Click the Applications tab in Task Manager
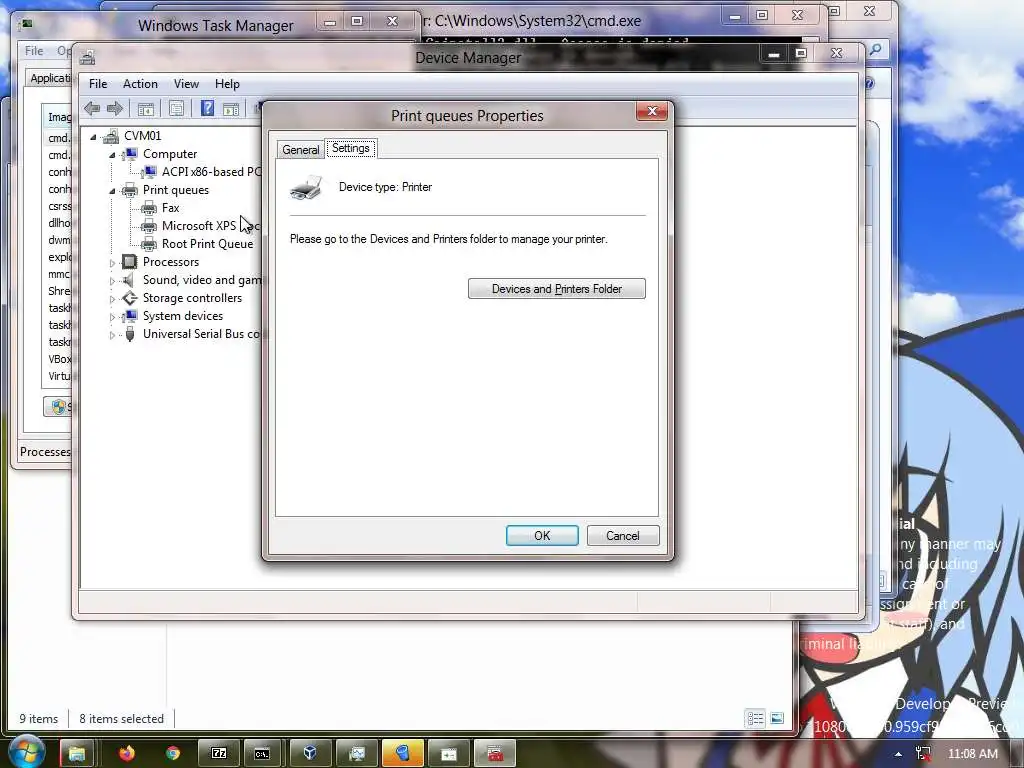1024x768 pixels. click(x=50, y=78)
